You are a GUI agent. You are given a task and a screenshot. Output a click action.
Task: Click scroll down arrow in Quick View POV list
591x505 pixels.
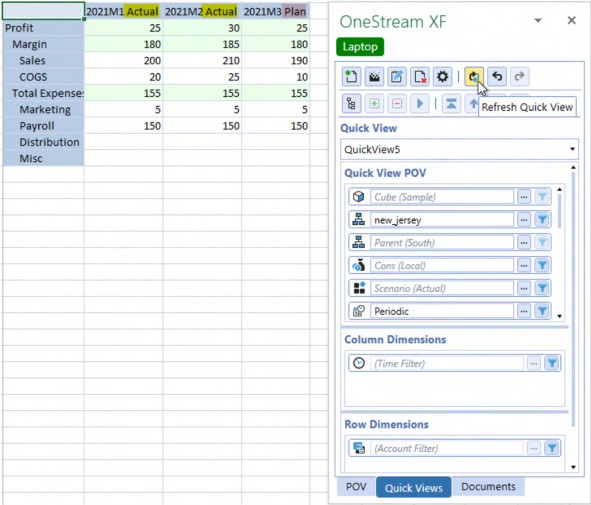(x=559, y=316)
